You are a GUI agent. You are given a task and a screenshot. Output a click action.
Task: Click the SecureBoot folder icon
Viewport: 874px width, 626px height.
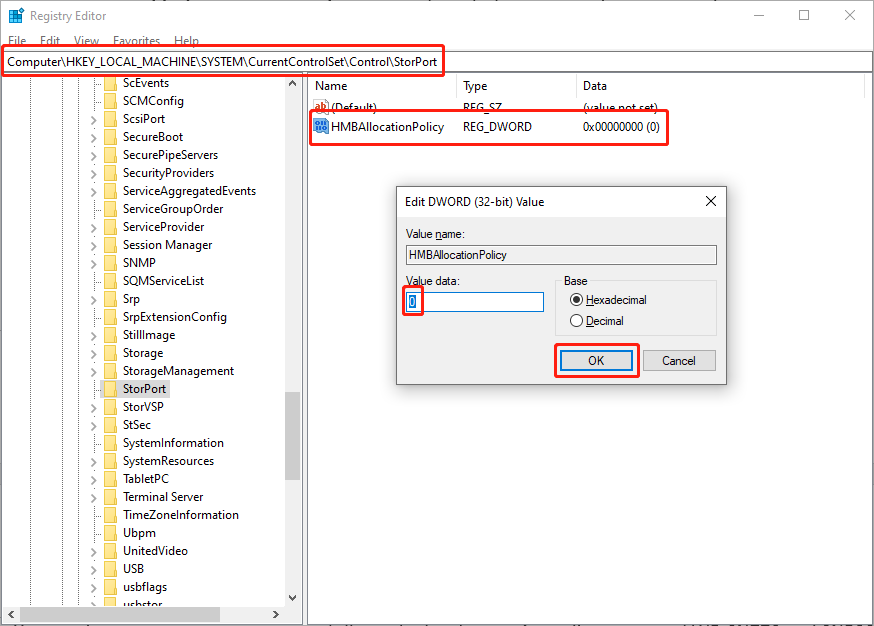click(x=111, y=137)
